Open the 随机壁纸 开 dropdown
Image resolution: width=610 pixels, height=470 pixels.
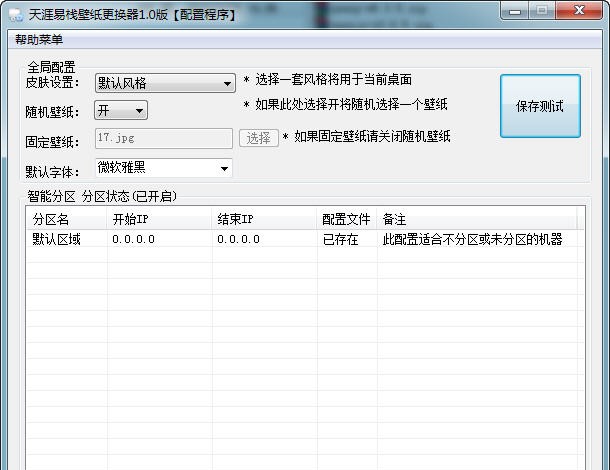pos(121,110)
